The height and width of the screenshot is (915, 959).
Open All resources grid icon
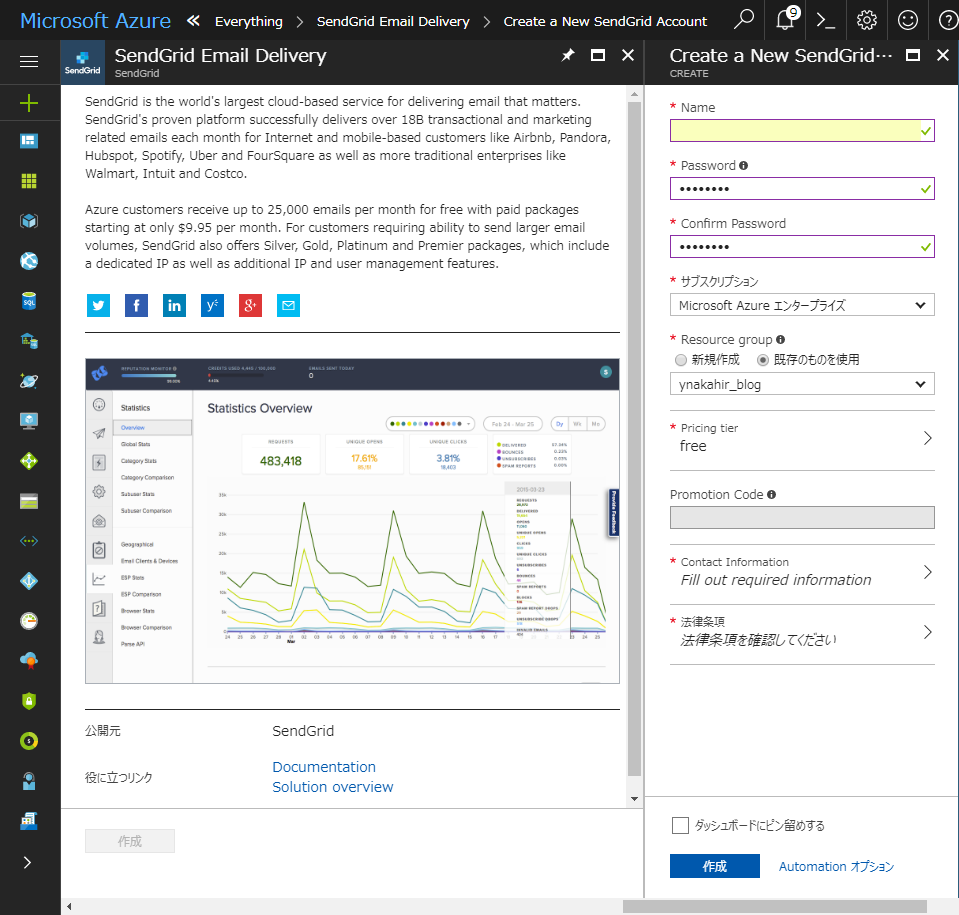click(x=29, y=181)
